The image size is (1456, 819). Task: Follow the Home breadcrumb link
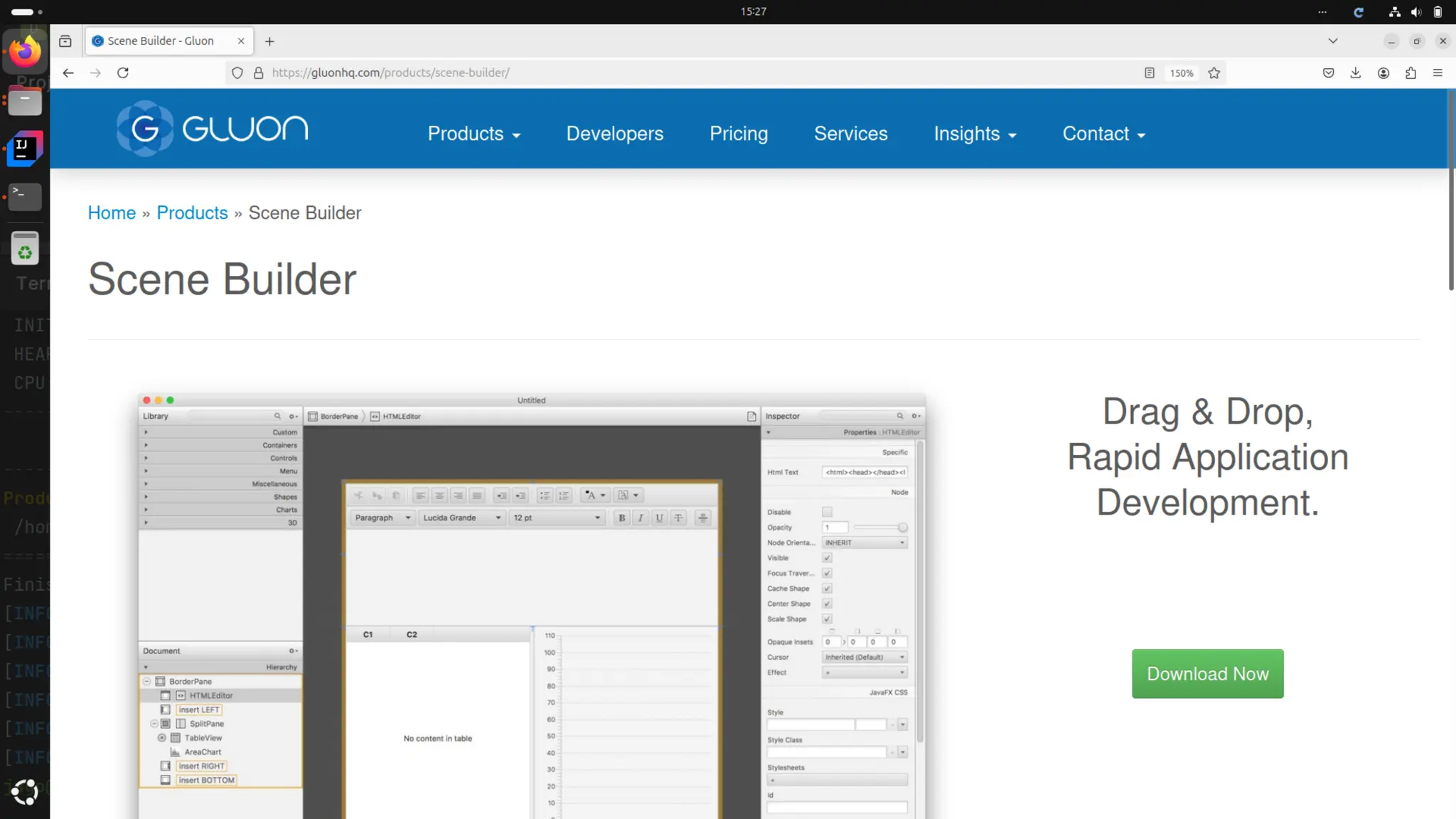(x=112, y=213)
